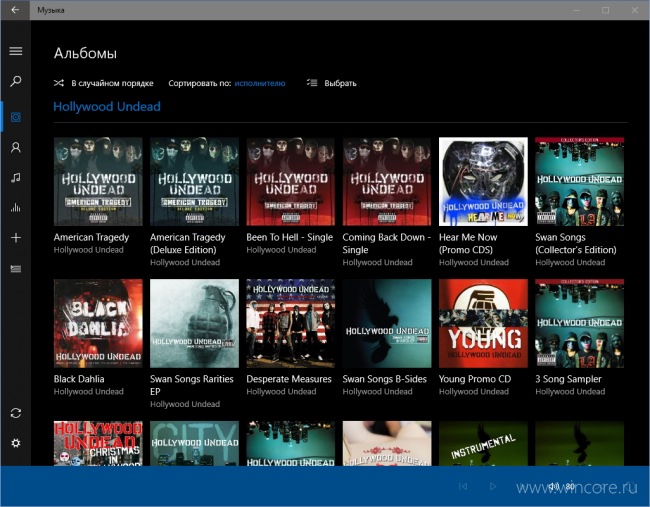The image size is (650, 507).
Task: Open Swan Songs Rarities EP cover
Action: coord(194,323)
